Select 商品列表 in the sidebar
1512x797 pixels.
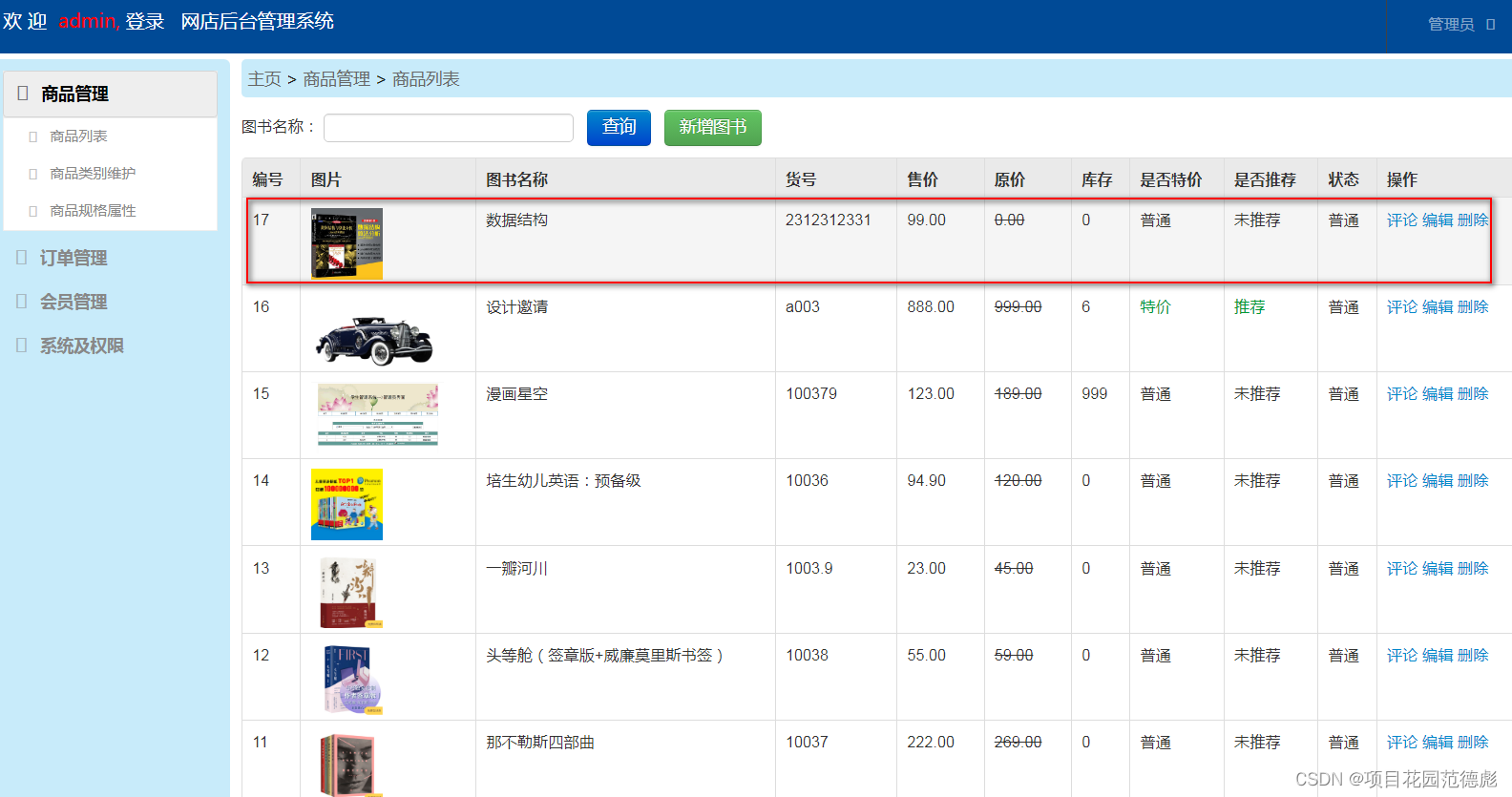[78, 136]
